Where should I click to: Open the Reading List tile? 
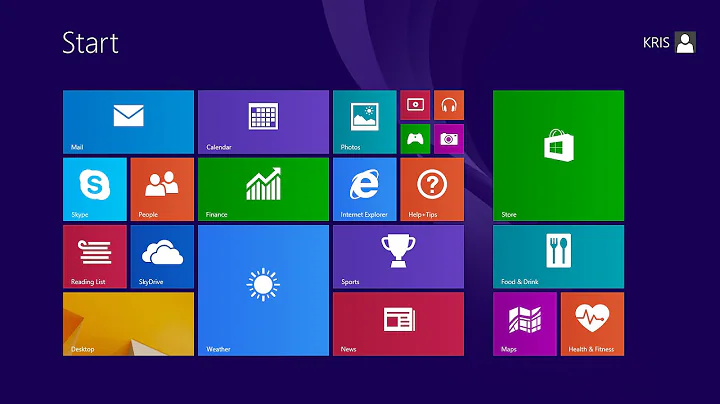[x=95, y=257]
